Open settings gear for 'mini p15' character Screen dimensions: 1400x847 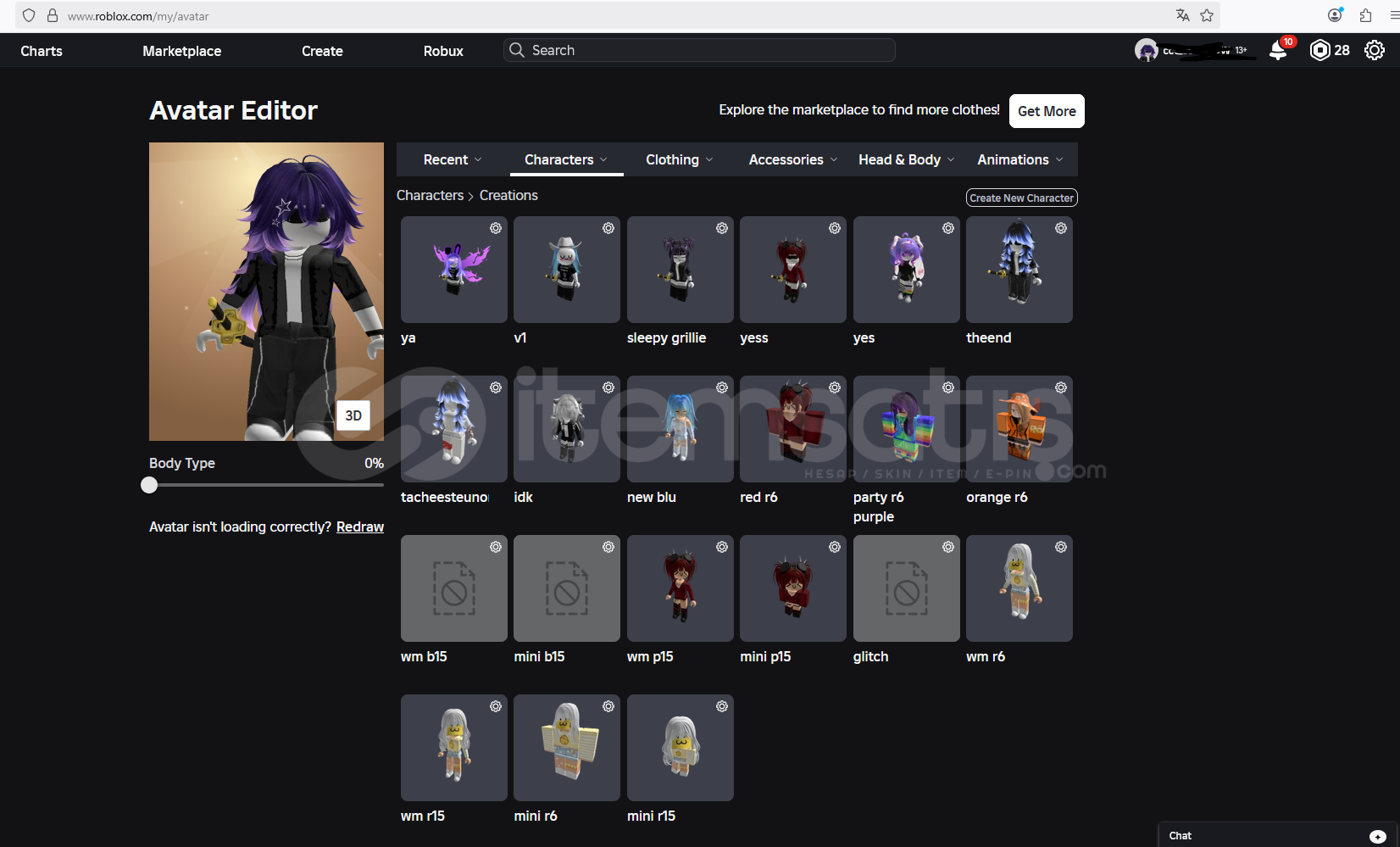(x=835, y=547)
